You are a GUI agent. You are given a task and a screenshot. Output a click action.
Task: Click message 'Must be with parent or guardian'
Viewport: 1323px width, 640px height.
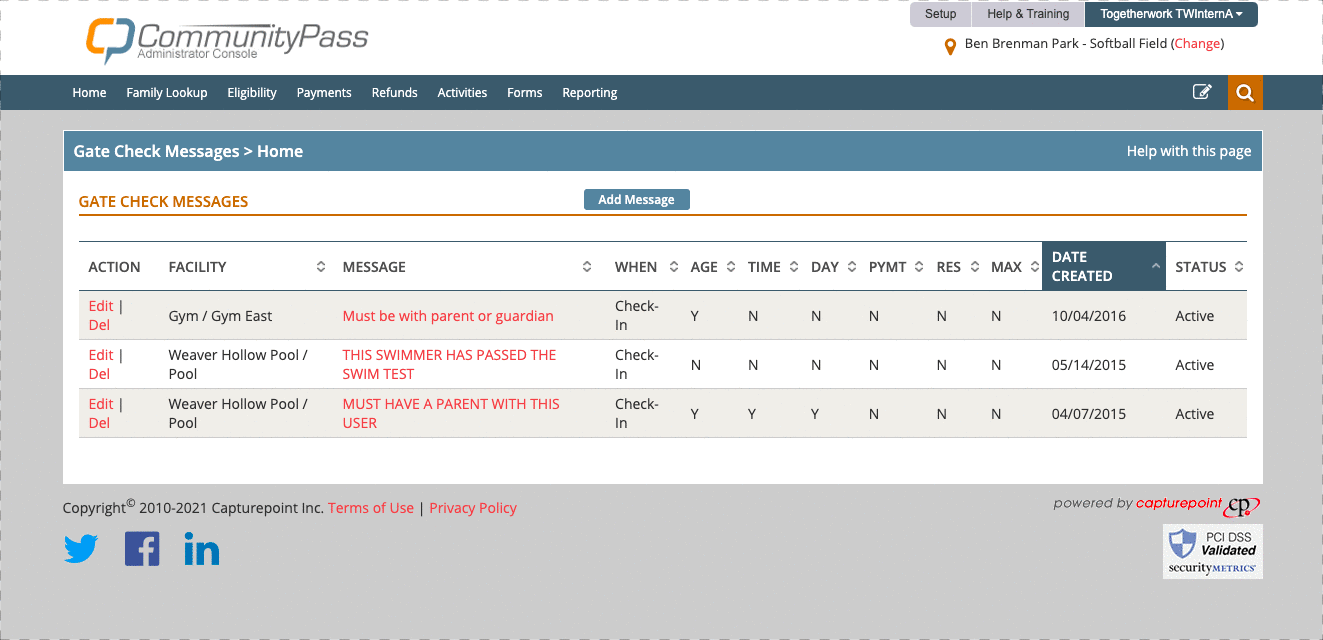point(448,316)
